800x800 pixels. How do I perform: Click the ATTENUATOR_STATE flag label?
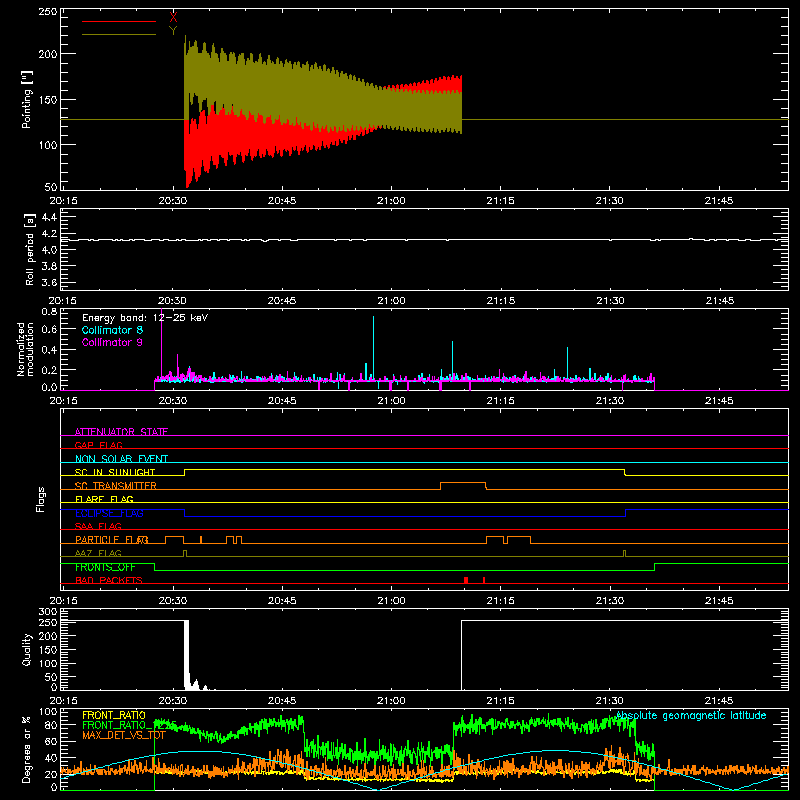point(121,432)
